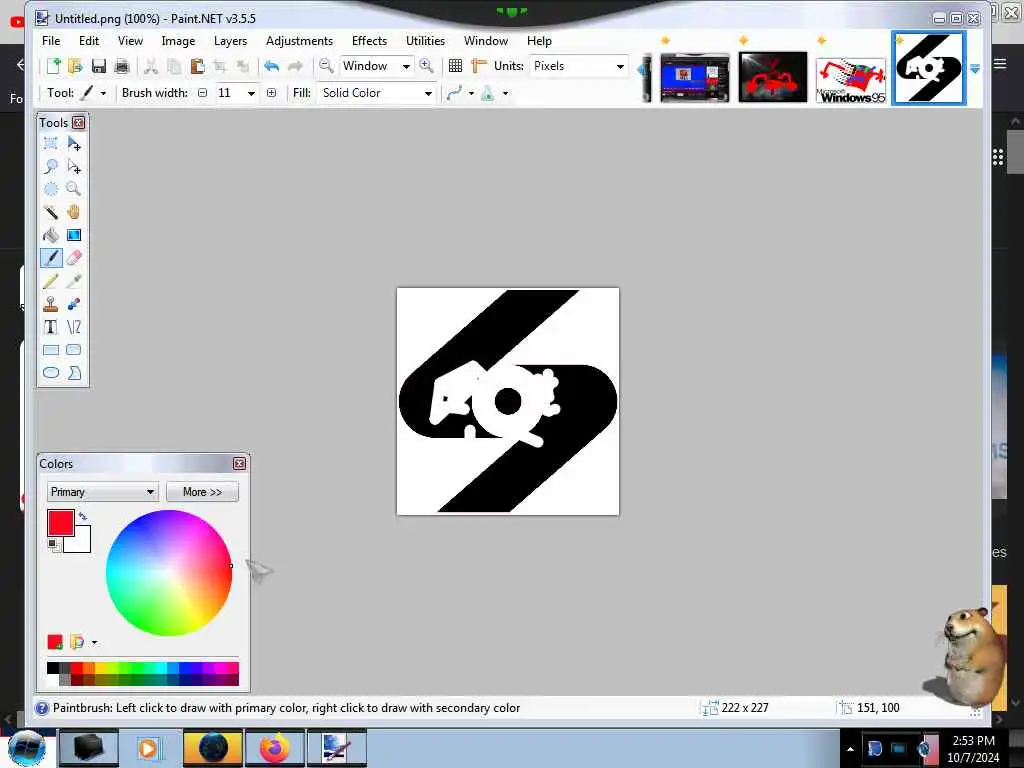Select the Line/Curve tool
The width and height of the screenshot is (1024, 768).
tap(74, 327)
